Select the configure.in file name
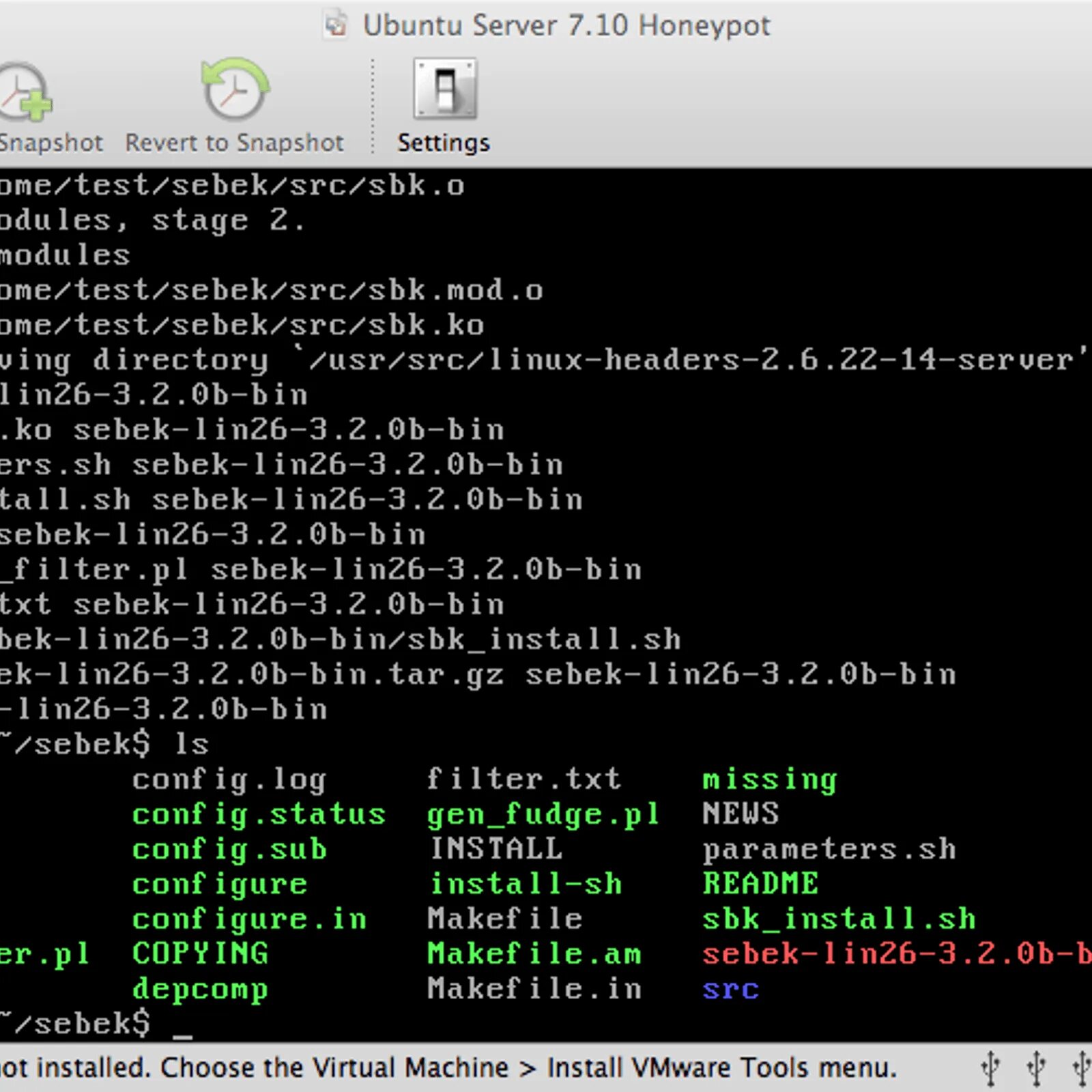This screenshot has height=1092, width=1092. pyautogui.click(x=249, y=920)
